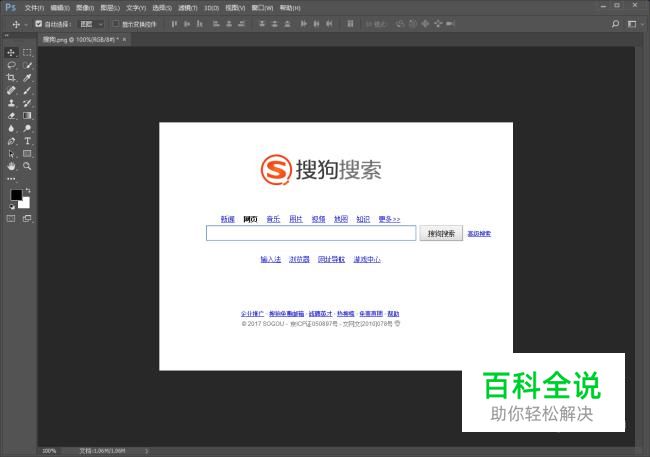The image size is (650, 457).
Task: Toggle the 自动选择 auto-select checkbox
Action: (39, 24)
